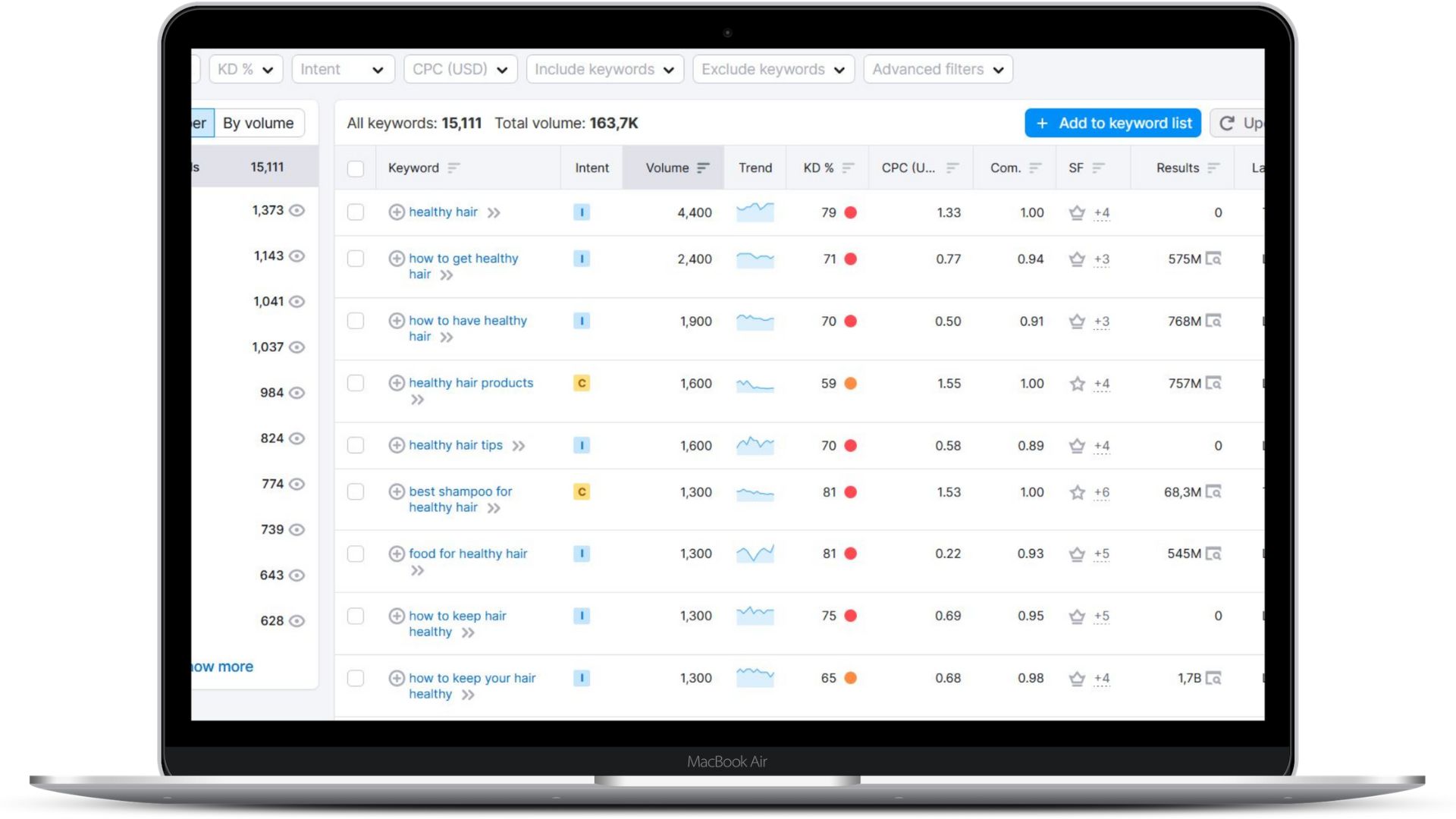Click Add to keyword list button
Screen dimensions: 1456x819
tap(1112, 124)
